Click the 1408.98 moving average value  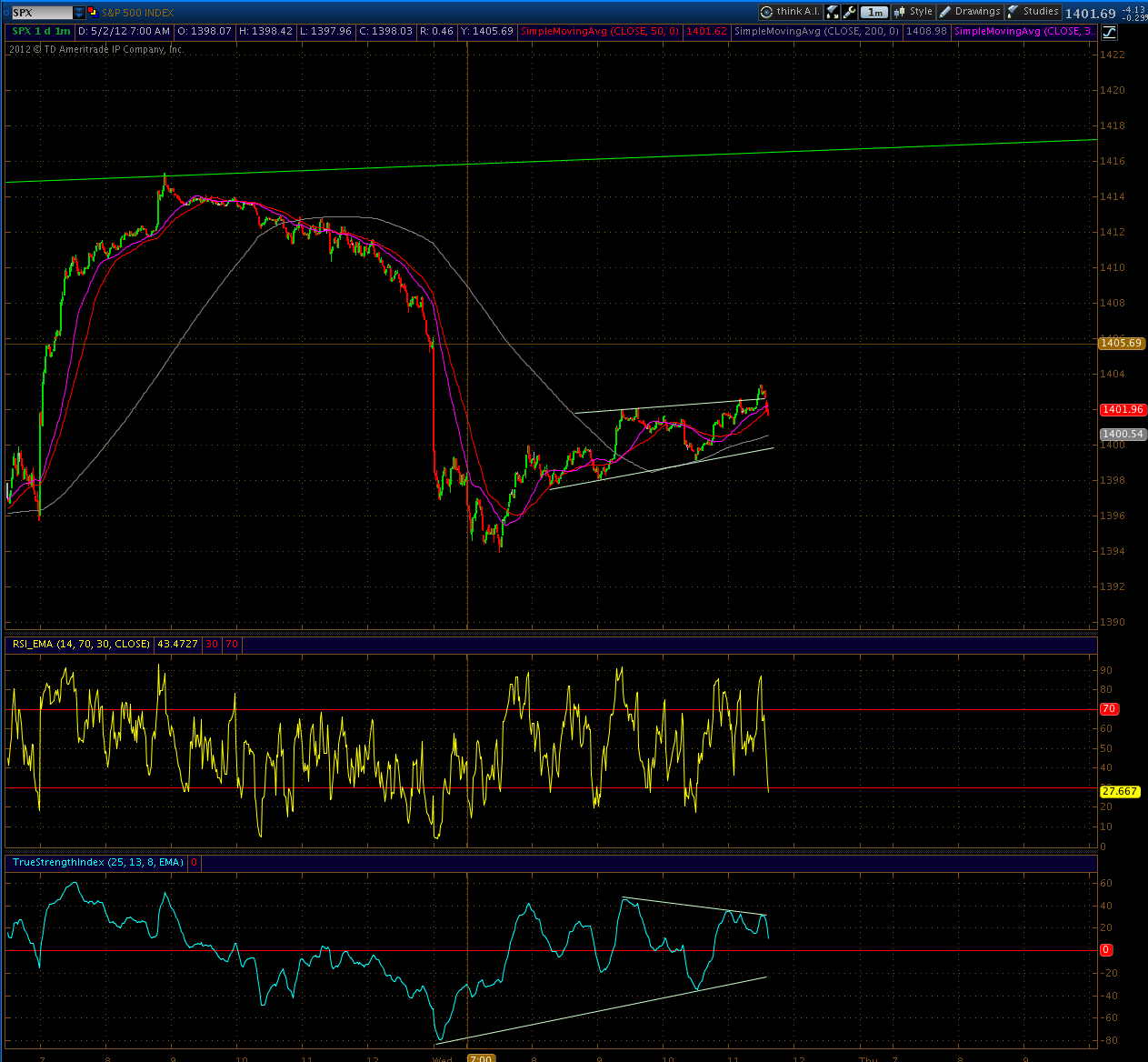[927, 31]
